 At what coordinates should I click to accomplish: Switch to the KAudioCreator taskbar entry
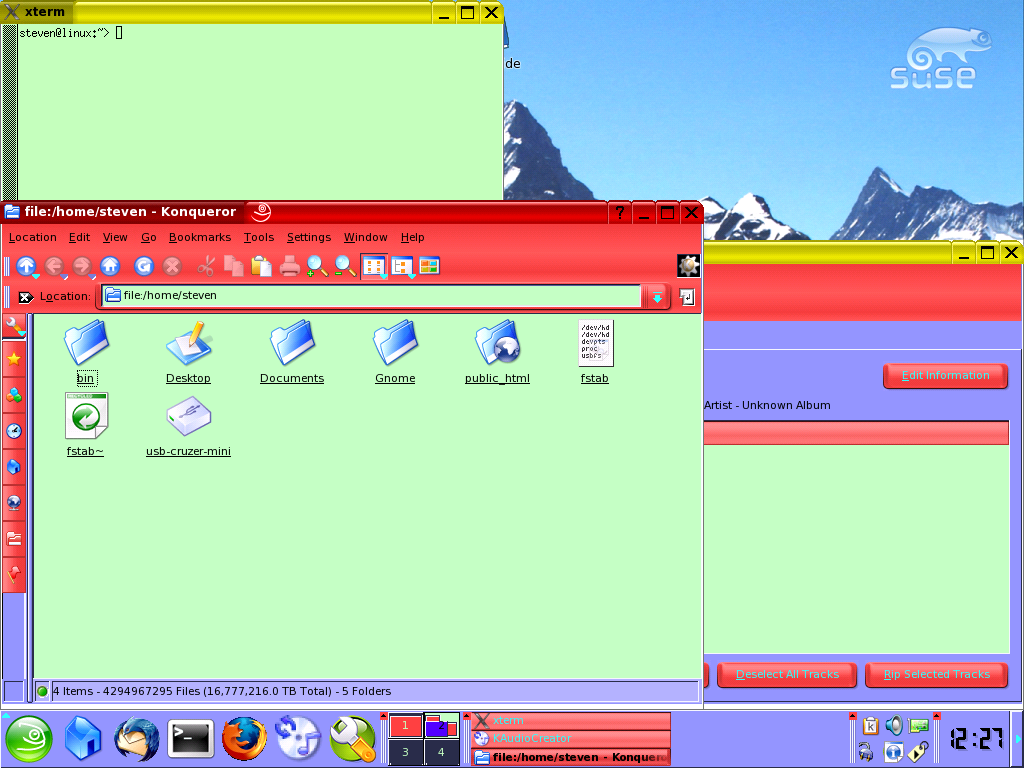pos(571,739)
